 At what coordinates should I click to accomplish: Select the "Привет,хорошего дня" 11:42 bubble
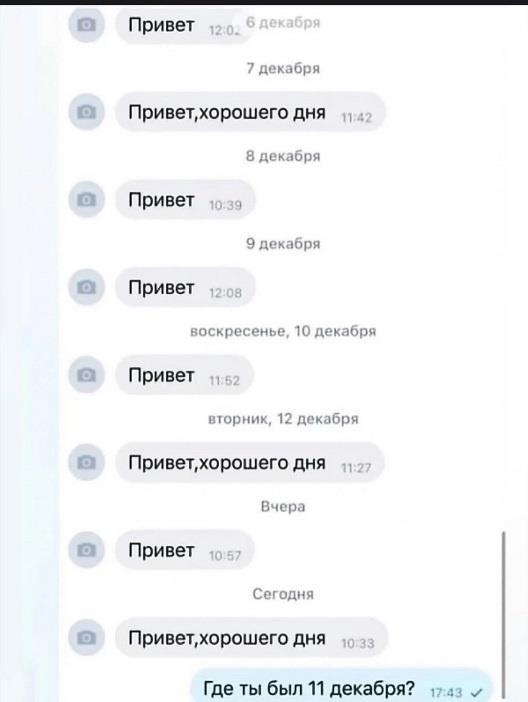[250, 112]
